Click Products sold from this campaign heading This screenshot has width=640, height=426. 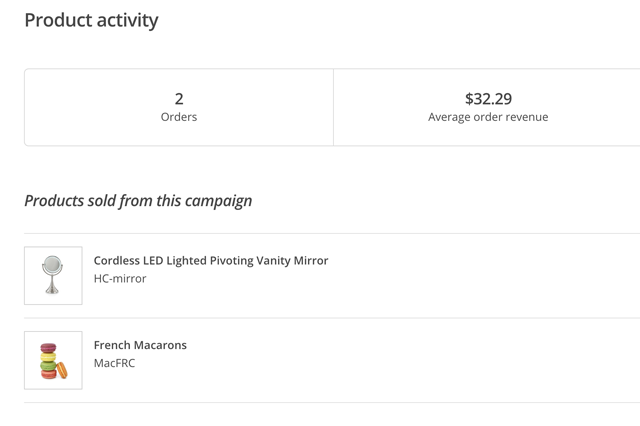(138, 200)
